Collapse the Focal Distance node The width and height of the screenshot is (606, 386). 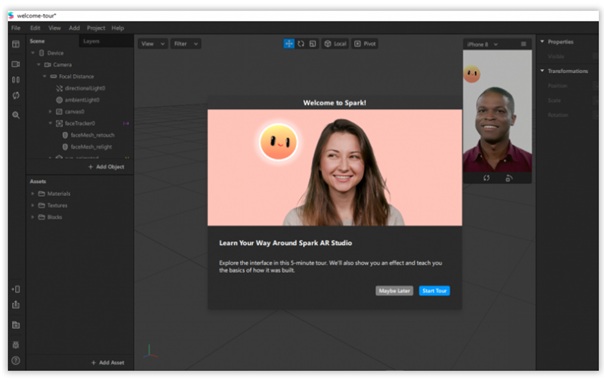point(44,77)
